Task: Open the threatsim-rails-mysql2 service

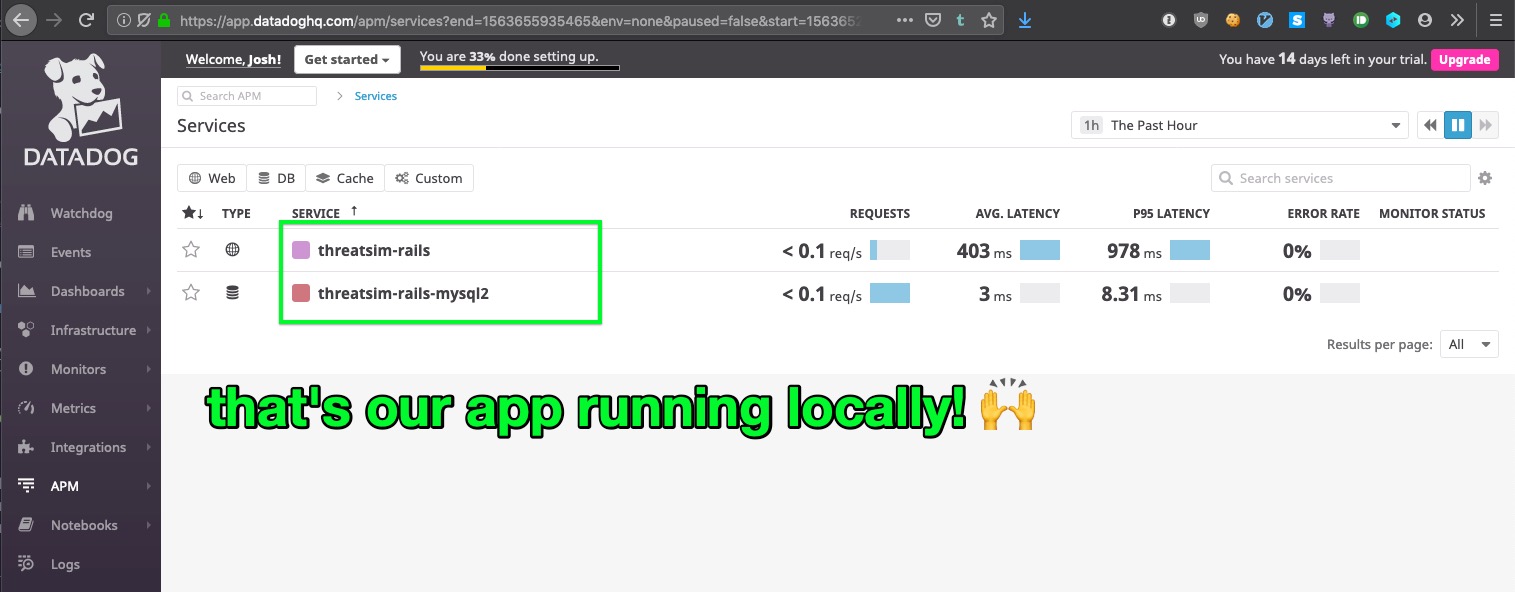Action: point(403,293)
